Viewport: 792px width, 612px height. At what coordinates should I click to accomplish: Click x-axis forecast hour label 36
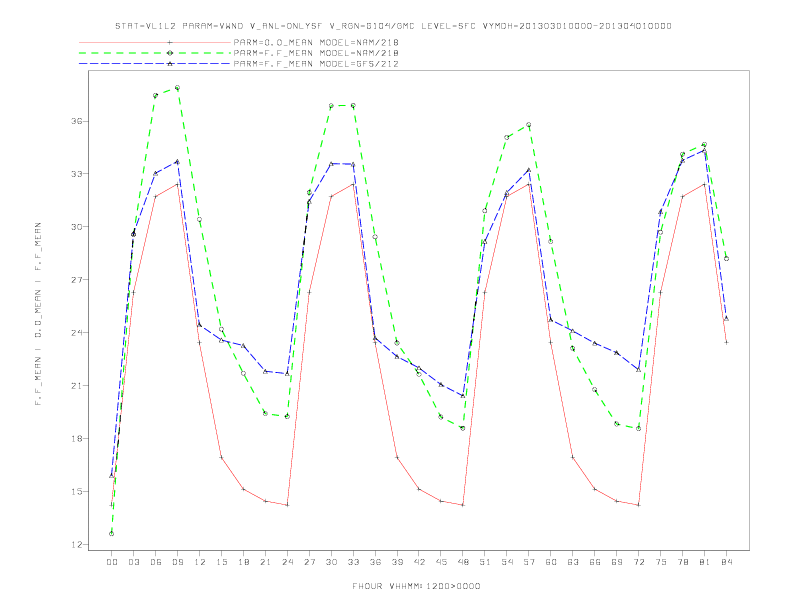[x=375, y=562]
